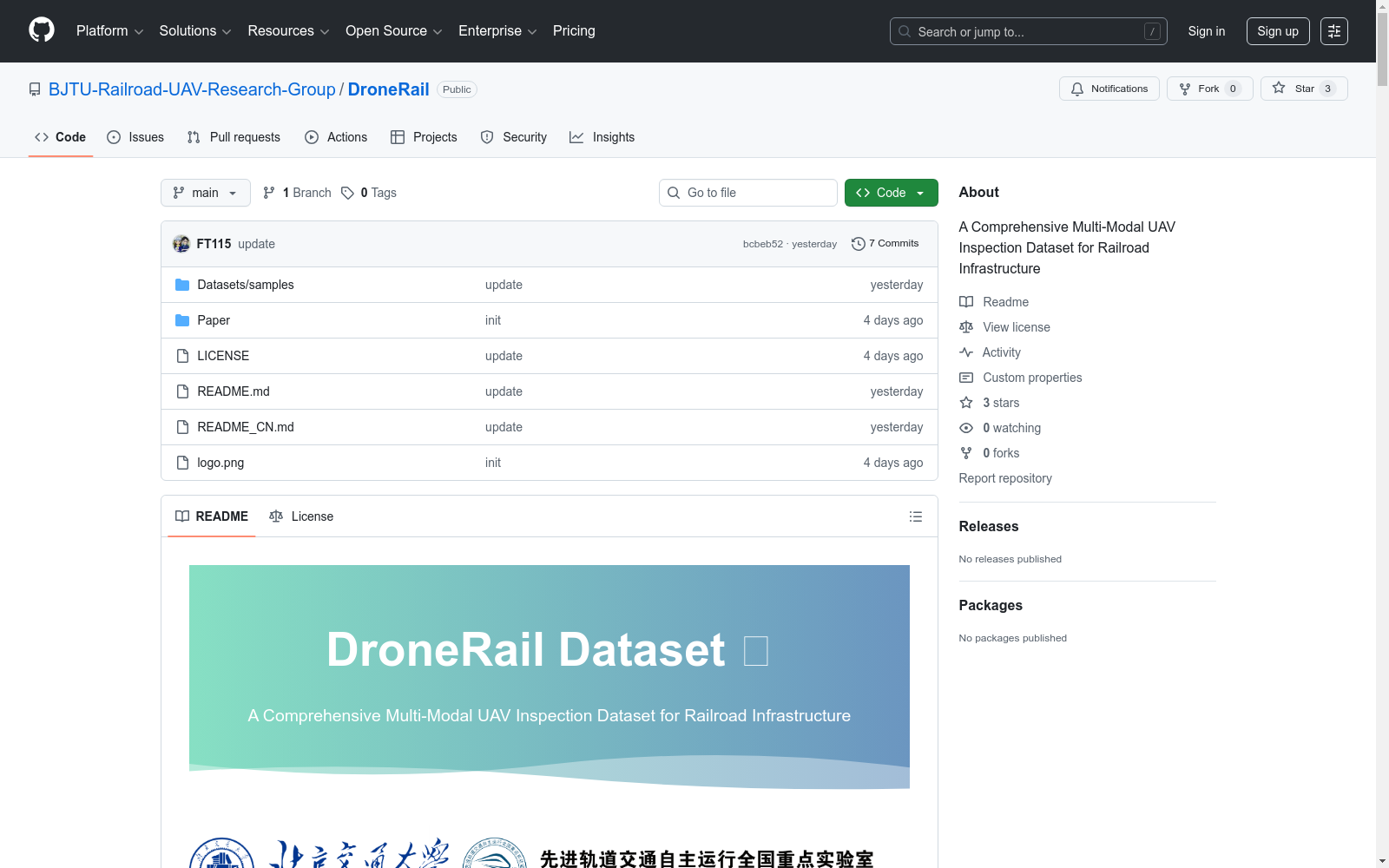Click FT115 author name
The height and width of the screenshot is (868, 1389).
pos(214,244)
